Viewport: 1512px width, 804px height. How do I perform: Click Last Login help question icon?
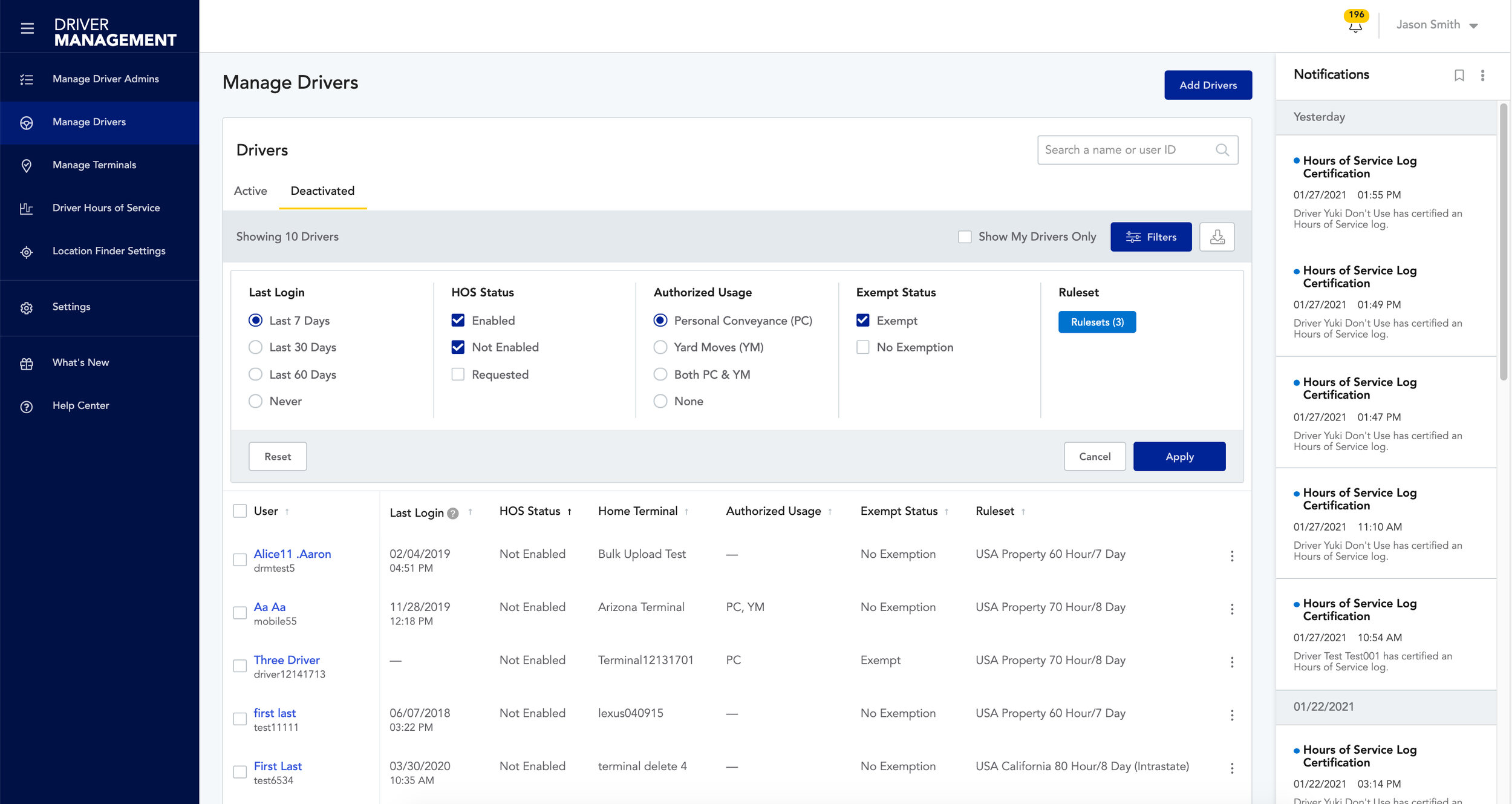pos(452,514)
